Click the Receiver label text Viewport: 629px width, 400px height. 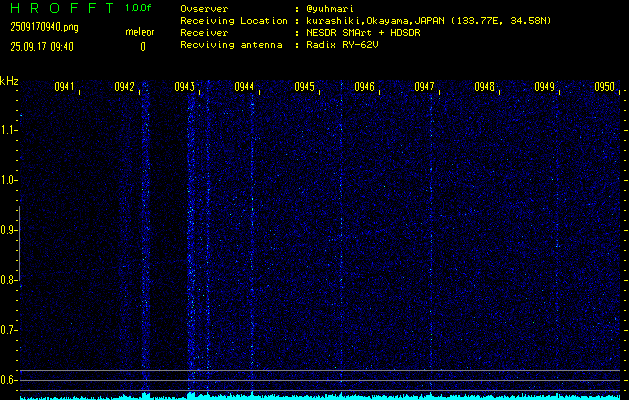[x=204, y=33]
